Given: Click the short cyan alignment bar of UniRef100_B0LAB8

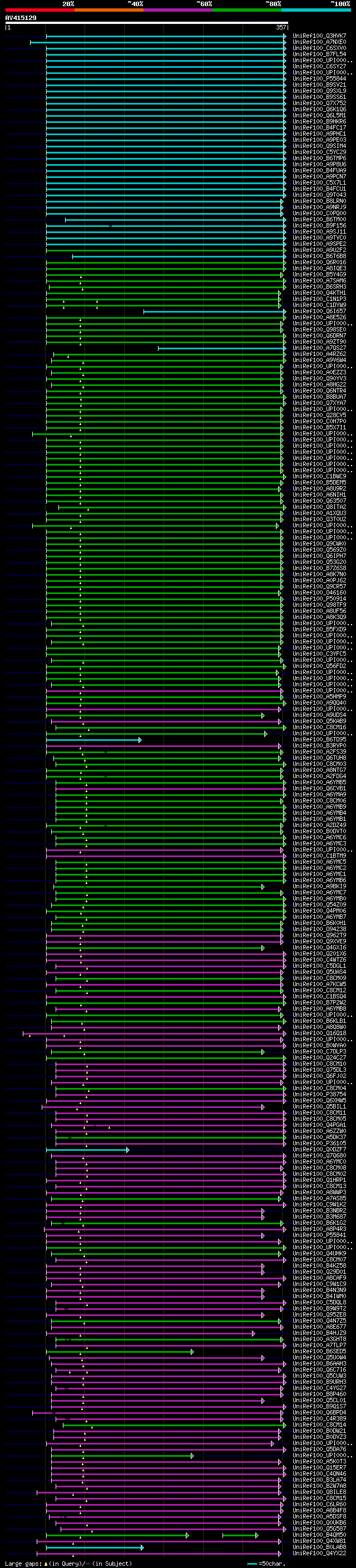Looking at the screenshot, I should [x=95, y=1547].
